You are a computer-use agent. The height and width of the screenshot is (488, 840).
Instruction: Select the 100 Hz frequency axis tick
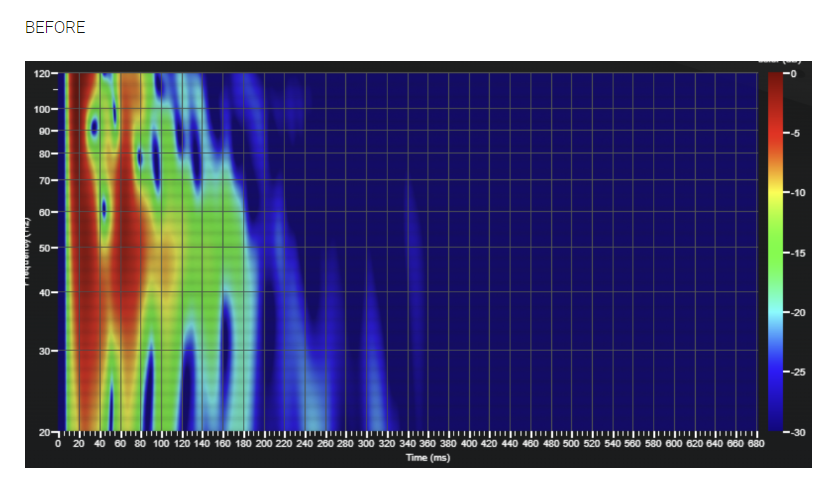pos(42,109)
